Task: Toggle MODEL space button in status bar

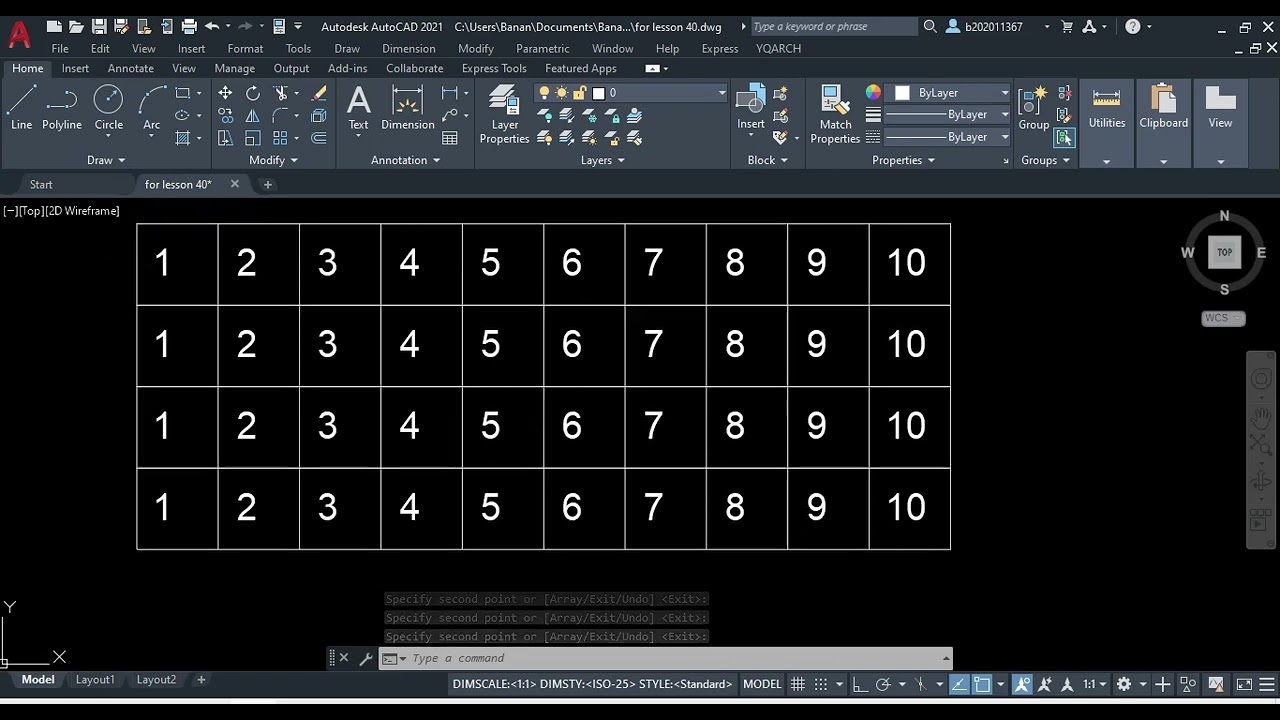Action: [762, 684]
